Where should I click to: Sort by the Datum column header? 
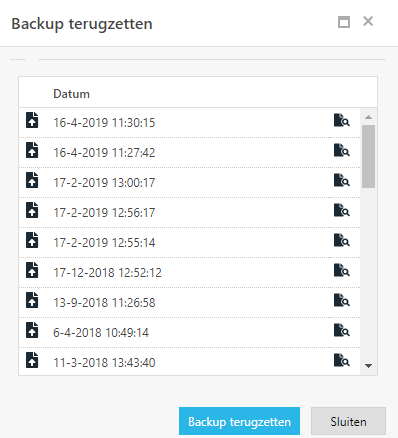(71, 94)
